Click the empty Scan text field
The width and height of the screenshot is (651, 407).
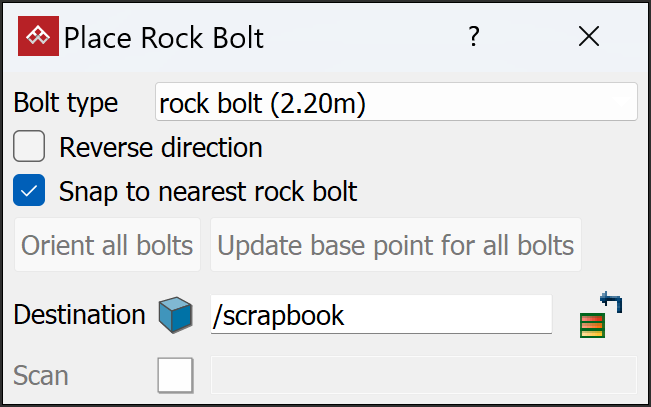point(424,376)
